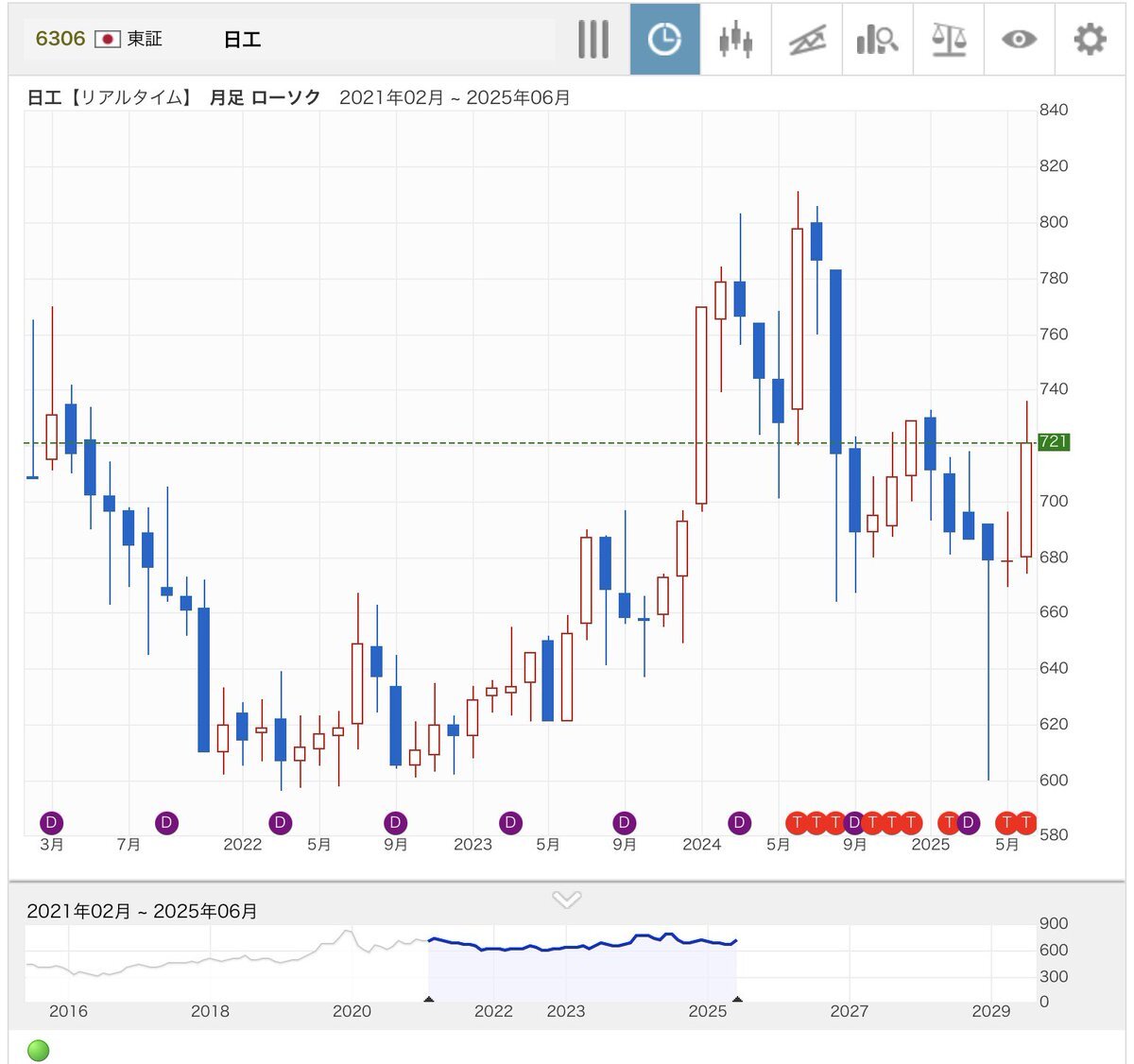Click the 日工【リアルタイム】 title text
The height and width of the screenshot is (1064, 1134).
tap(111, 97)
